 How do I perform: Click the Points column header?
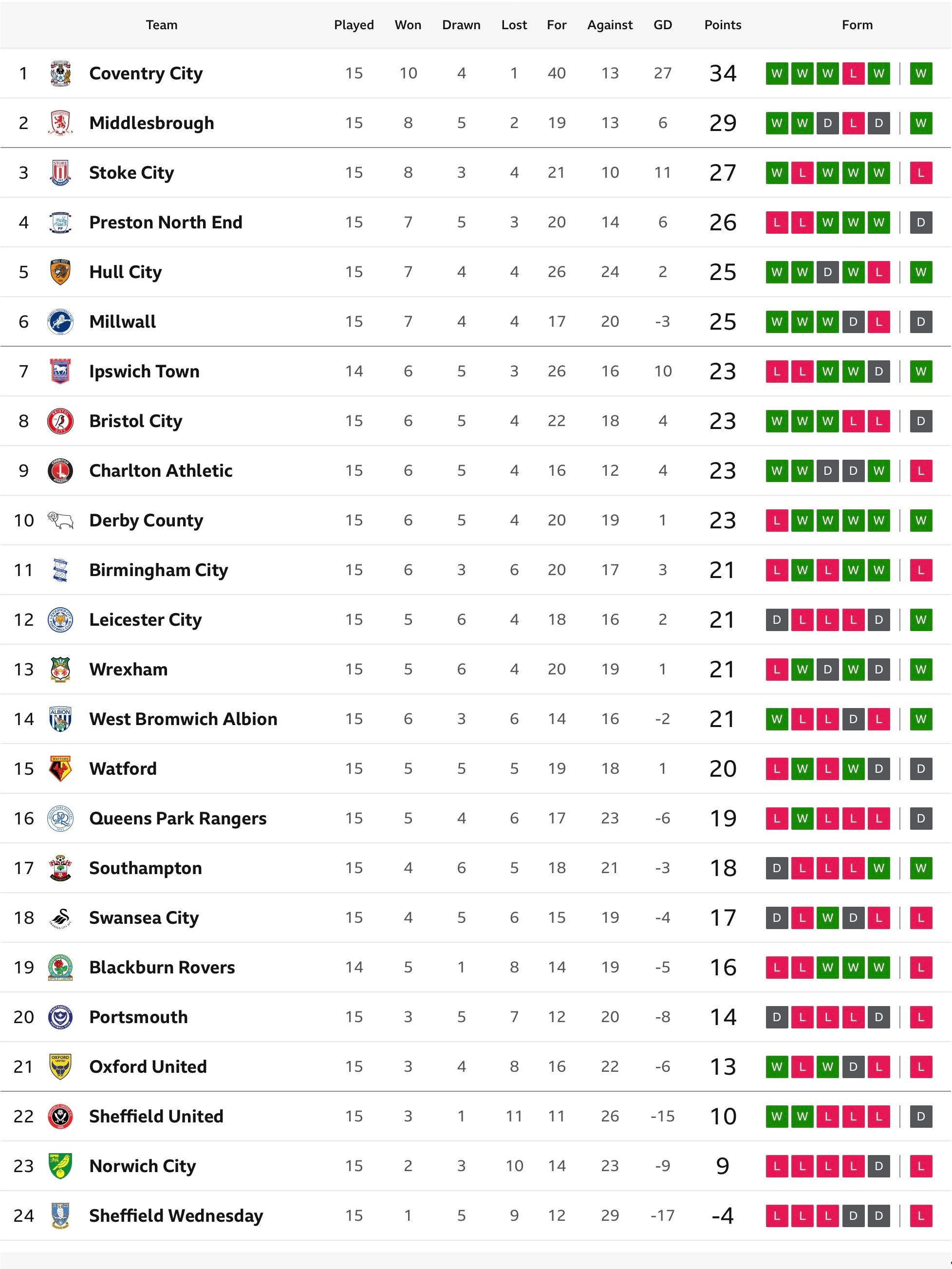pos(723,25)
